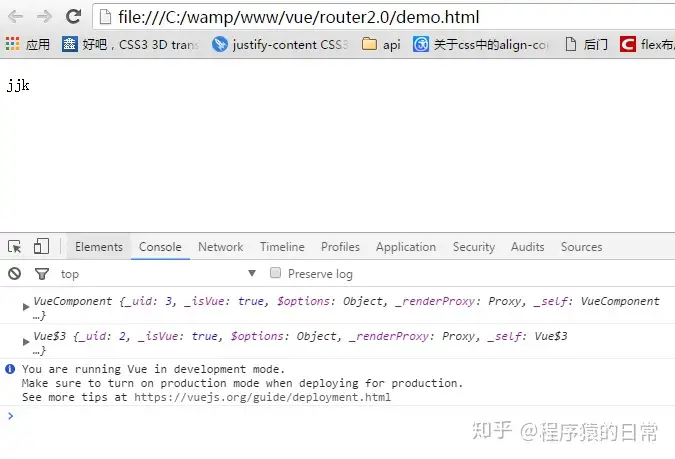Open the flex bookmark with red C icon
The width and height of the screenshot is (675, 459).
[647, 44]
